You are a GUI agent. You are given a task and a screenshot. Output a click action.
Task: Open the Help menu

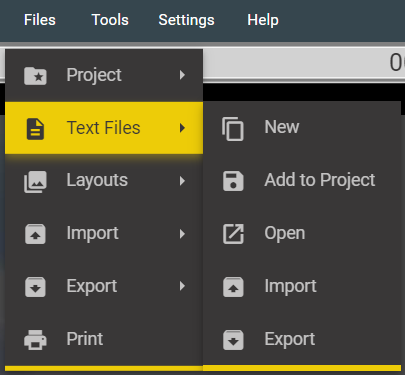(x=263, y=20)
